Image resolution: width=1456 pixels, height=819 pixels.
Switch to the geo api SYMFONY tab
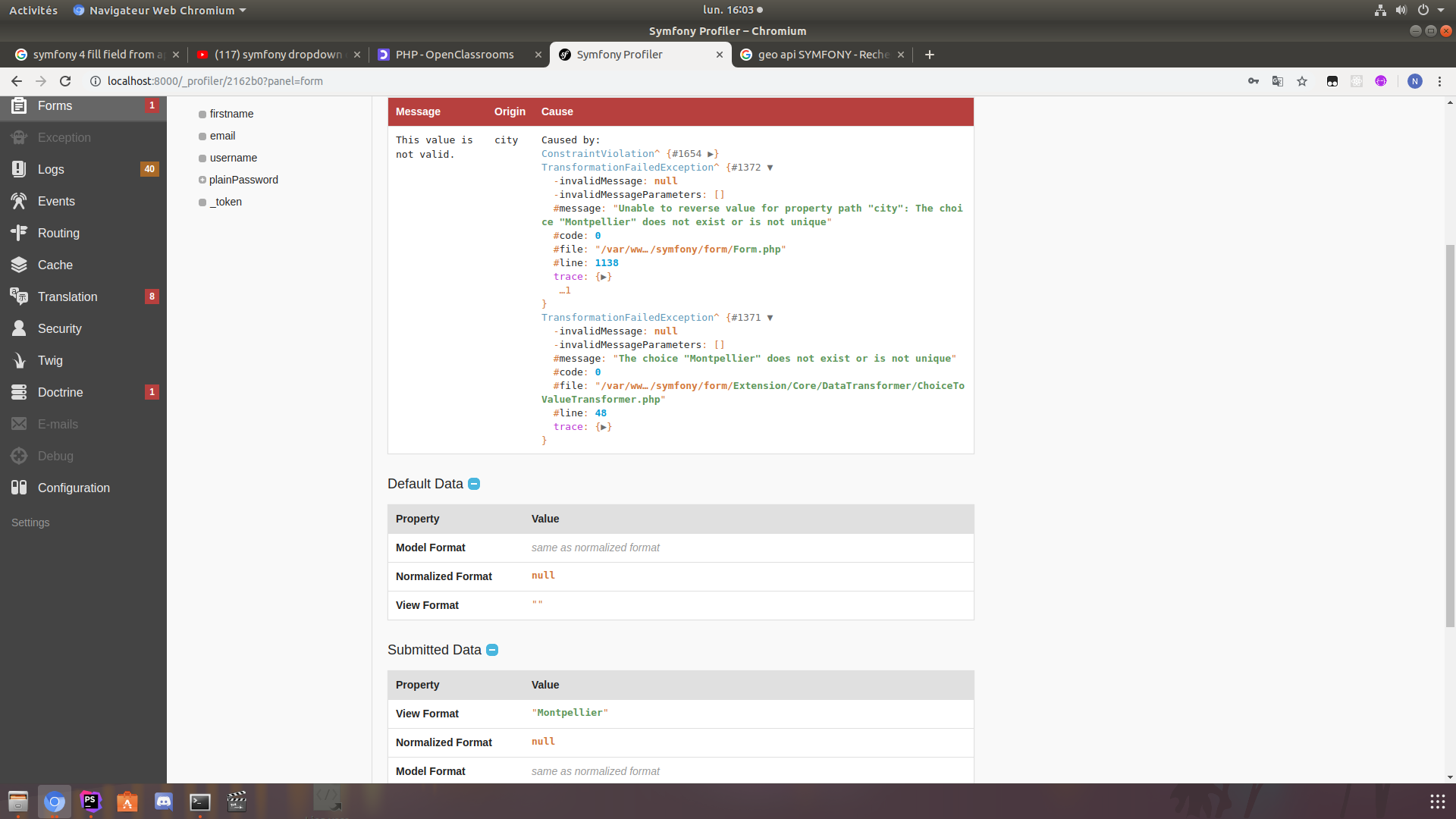point(819,55)
